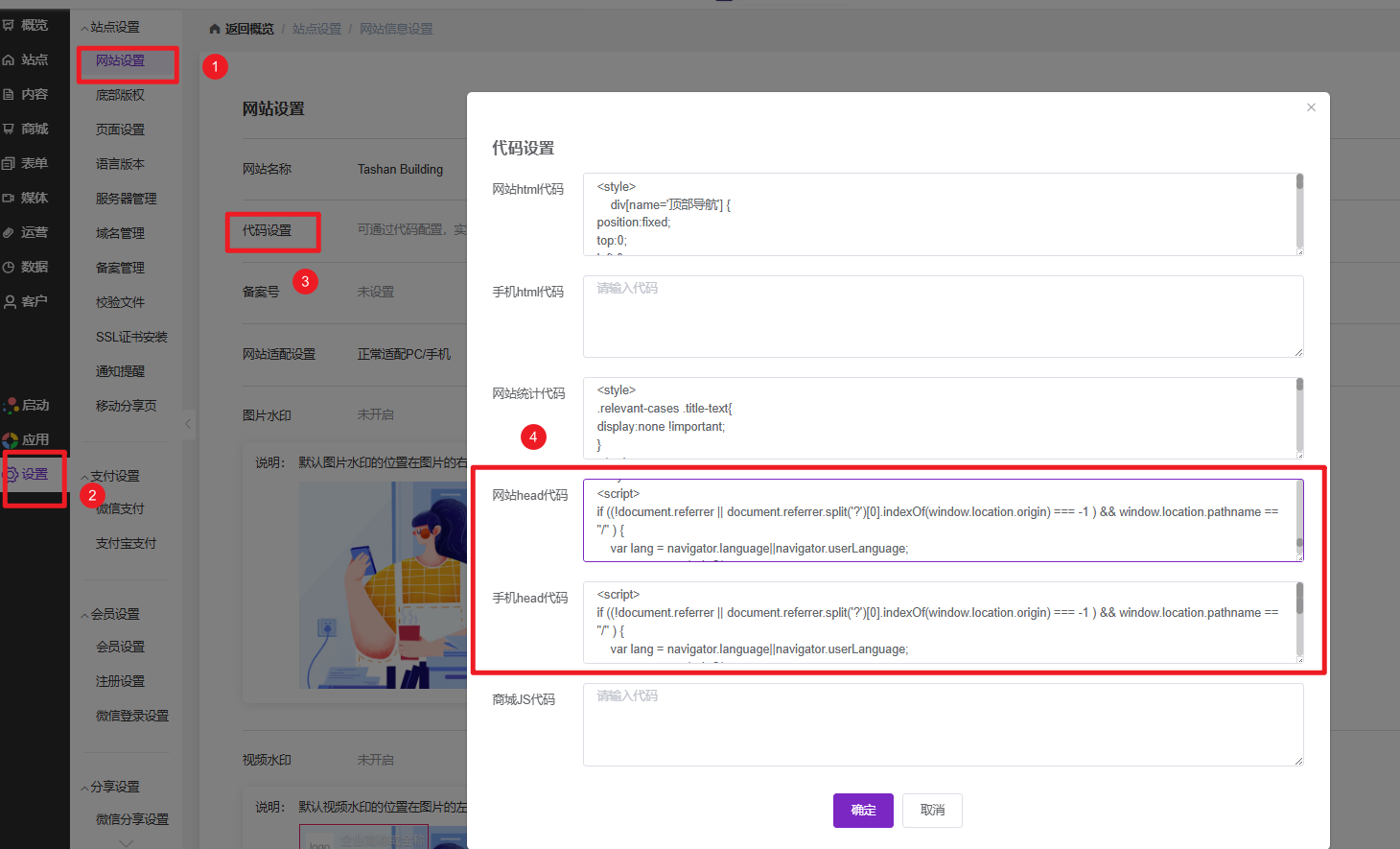The height and width of the screenshot is (849, 1400).
Task: Click into the 网站html代码 textarea
Action: tap(944, 214)
